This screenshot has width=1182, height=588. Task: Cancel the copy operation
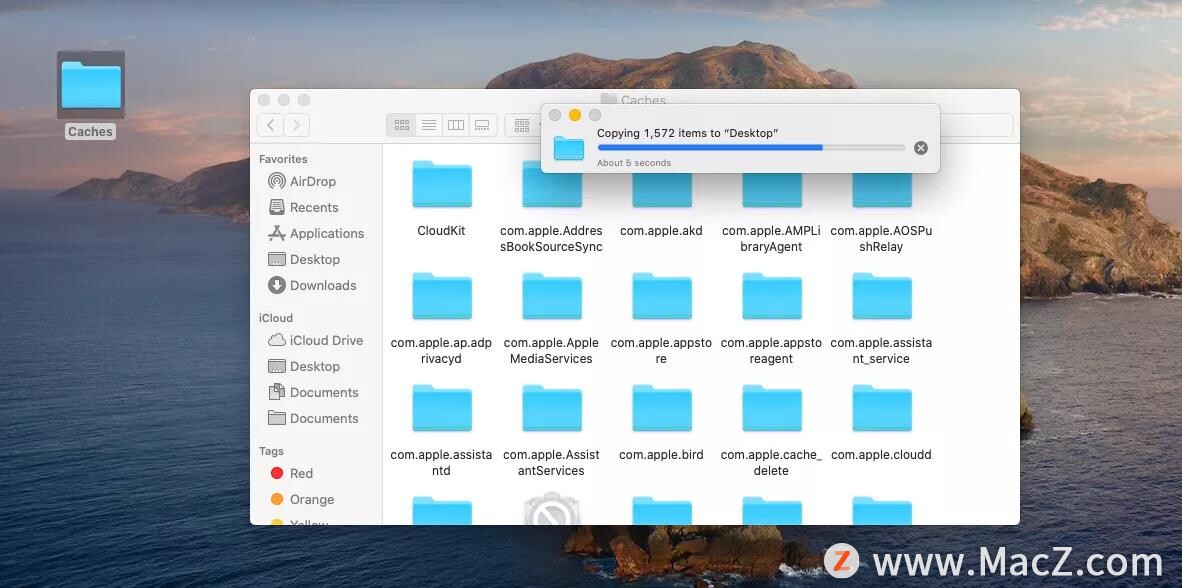pos(920,148)
